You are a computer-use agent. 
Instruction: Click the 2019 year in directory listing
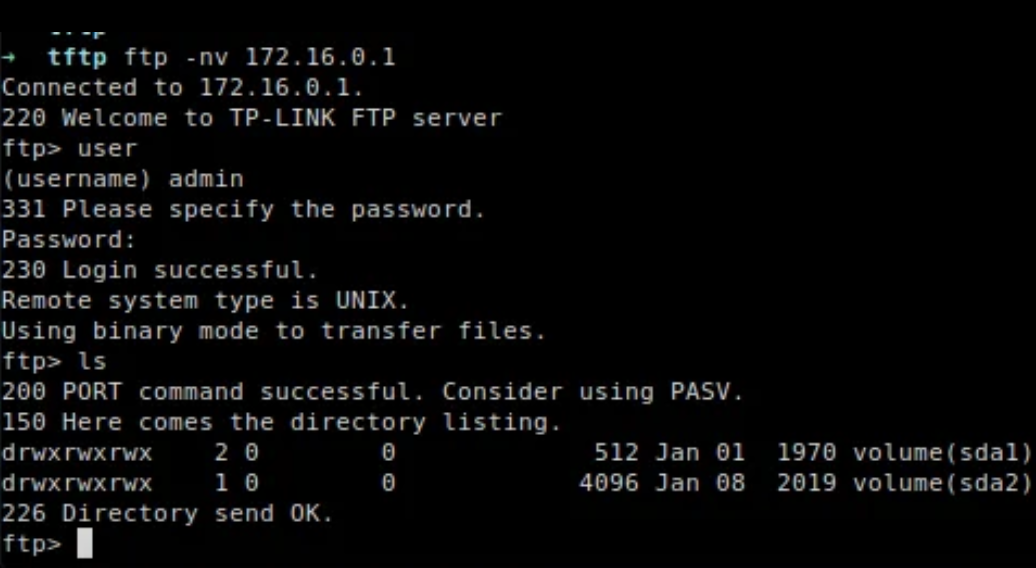[x=806, y=484]
